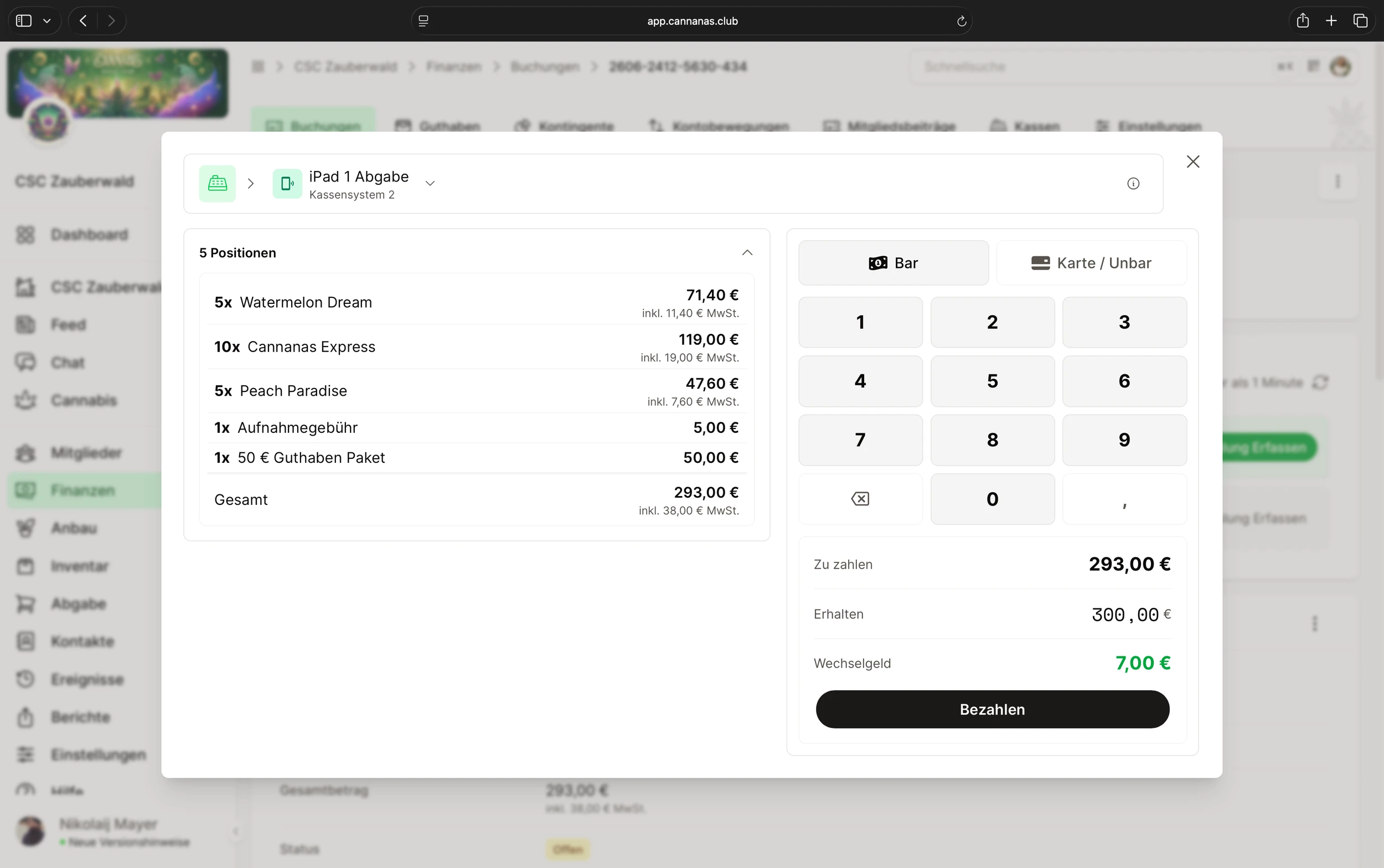Image resolution: width=1384 pixels, height=868 pixels.
Task: Tap keypad digit 2
Action: click(992, 322)
